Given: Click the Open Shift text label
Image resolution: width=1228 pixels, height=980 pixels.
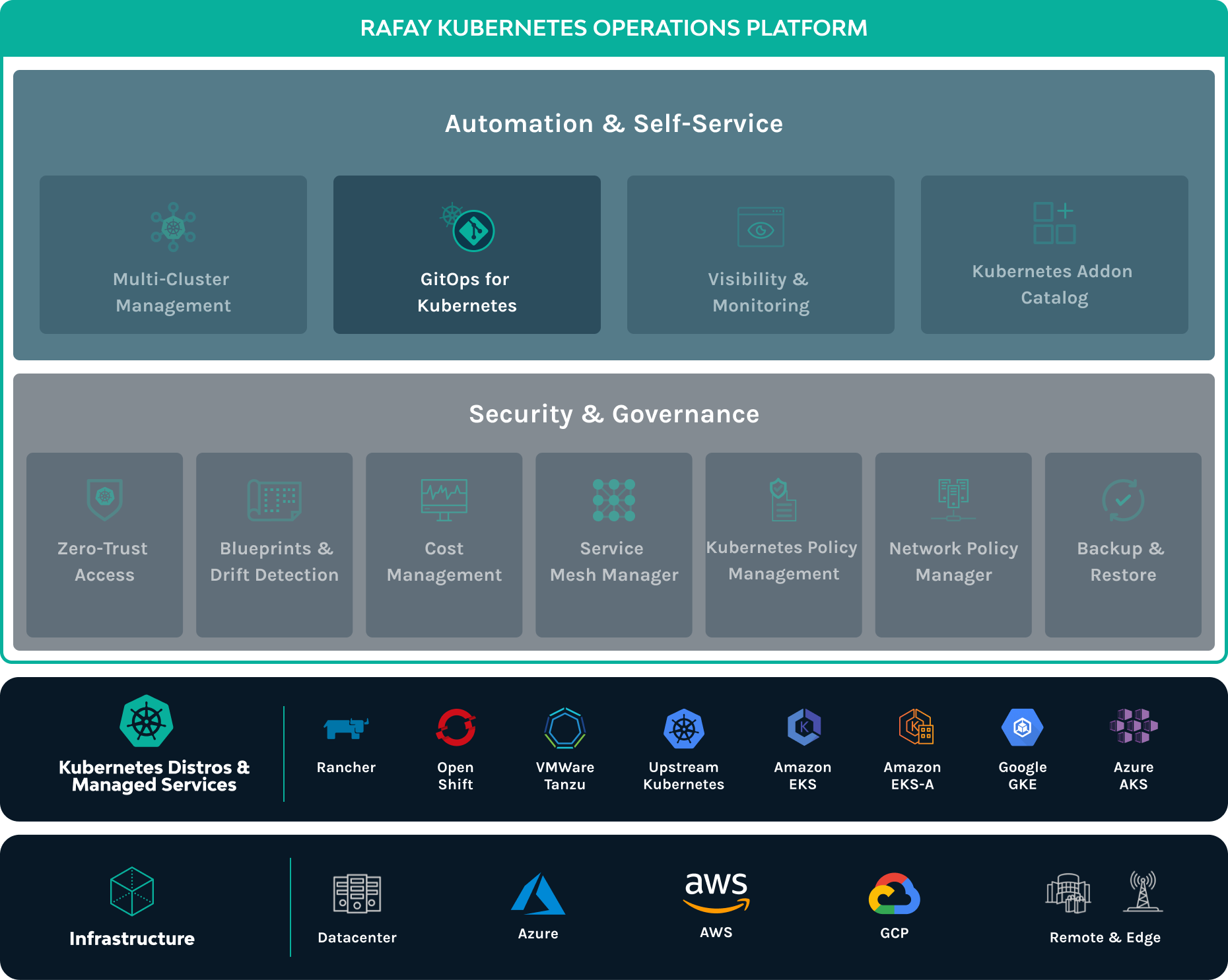Looking at the screenshot, I should pyautogui.click(x=456, y=776).
